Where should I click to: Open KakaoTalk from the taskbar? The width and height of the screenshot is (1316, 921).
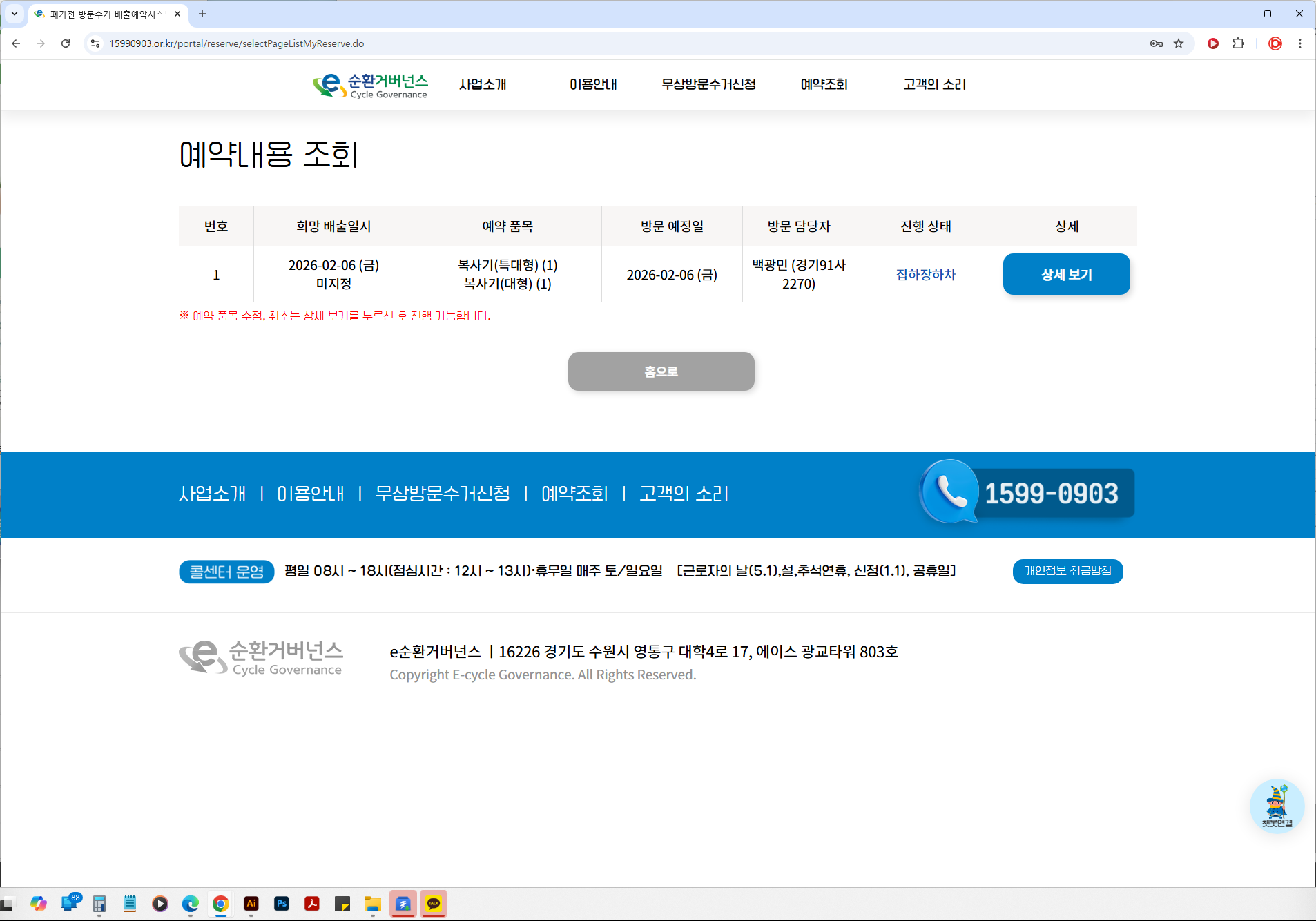[433, 904]
